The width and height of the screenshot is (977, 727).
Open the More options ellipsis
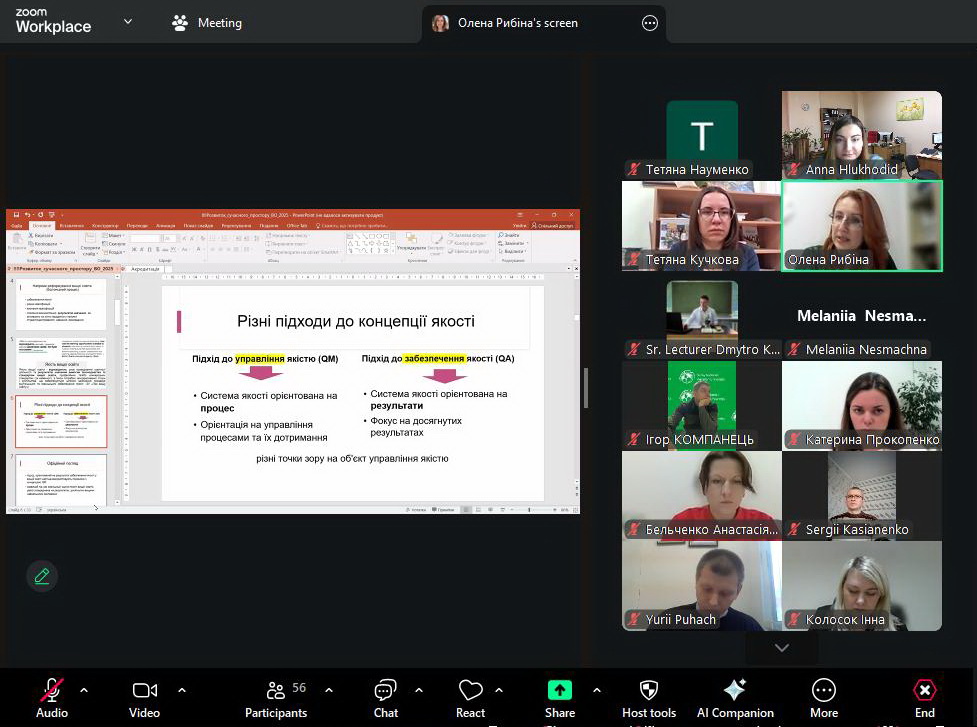824,691
